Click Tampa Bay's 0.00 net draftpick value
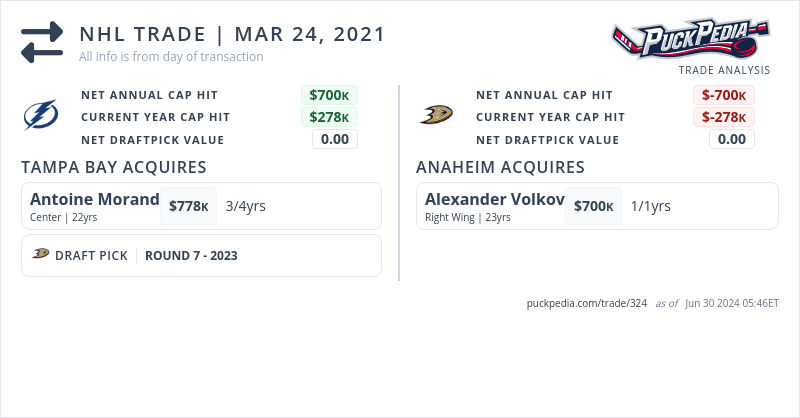Viewport: 800px width, 418px height. coord(334,139)
